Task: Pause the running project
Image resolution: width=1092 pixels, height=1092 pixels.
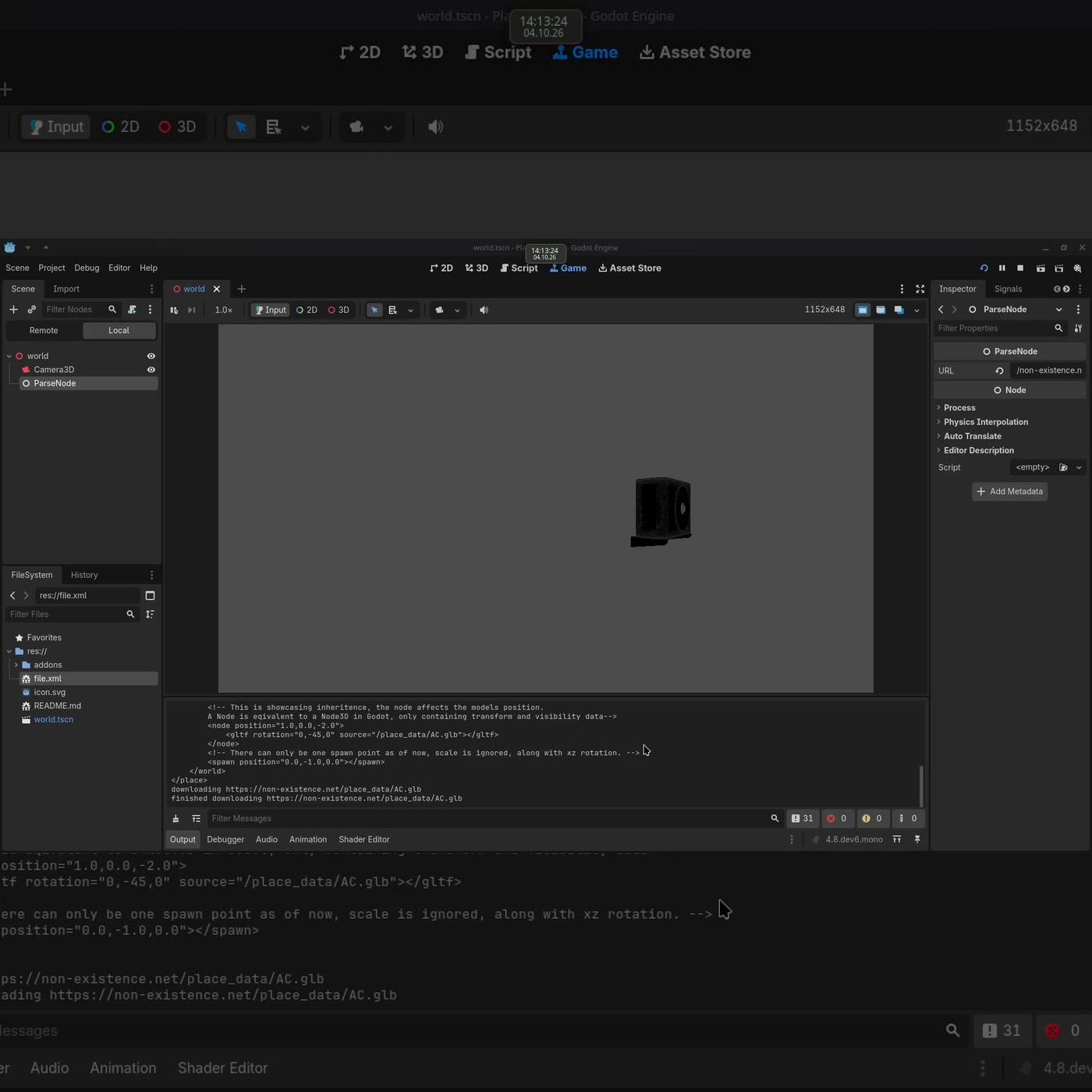Action: [1002, 268]
